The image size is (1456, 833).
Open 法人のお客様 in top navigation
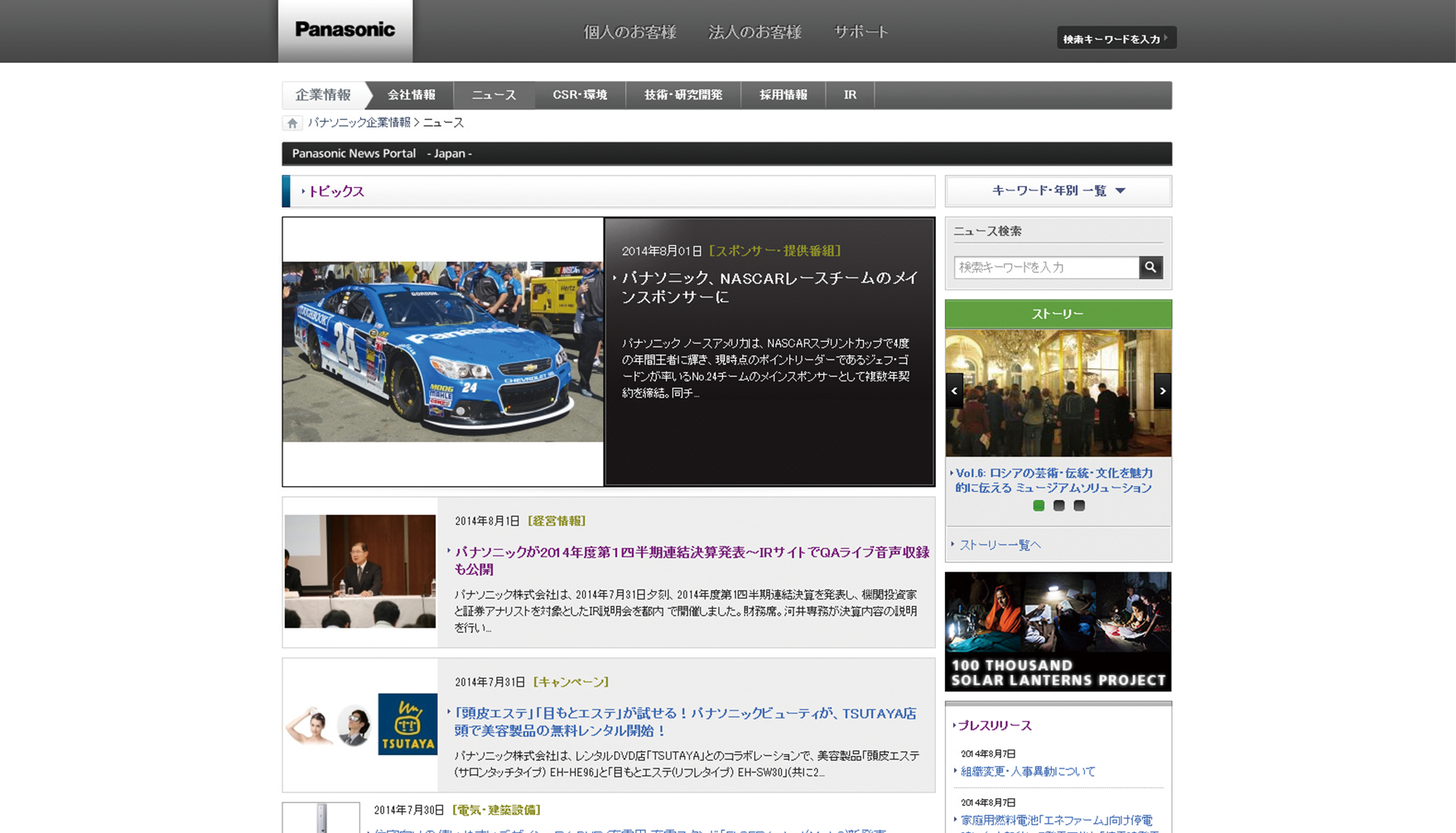click(x=755, y=32)
